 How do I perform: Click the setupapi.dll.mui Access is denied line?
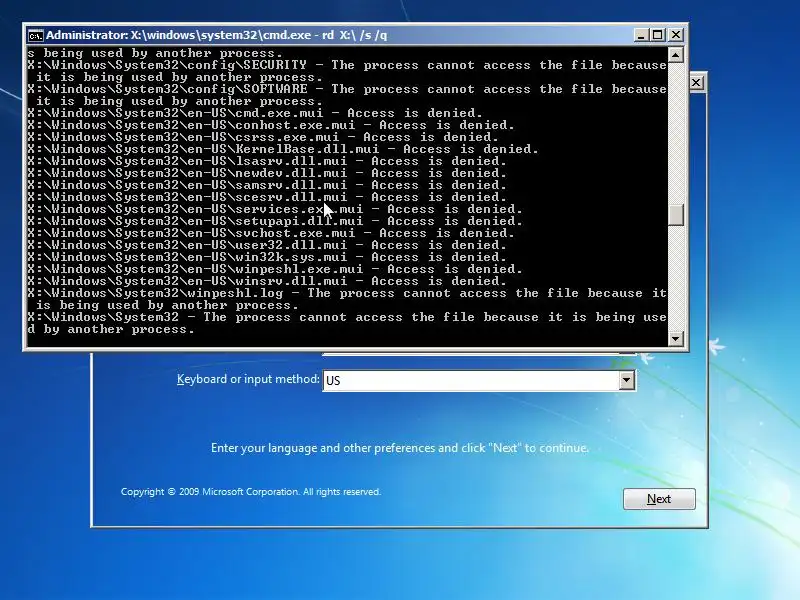point(275,221)
